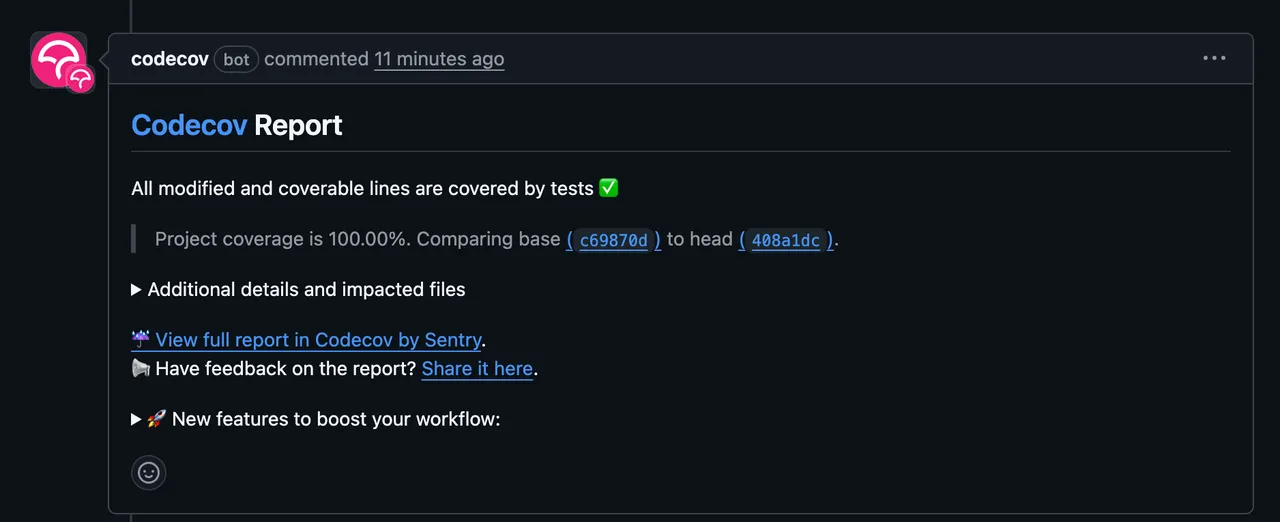This screenshot has height=522, width=1280.
Task: Open base commit c69870d
Action: 614,240
